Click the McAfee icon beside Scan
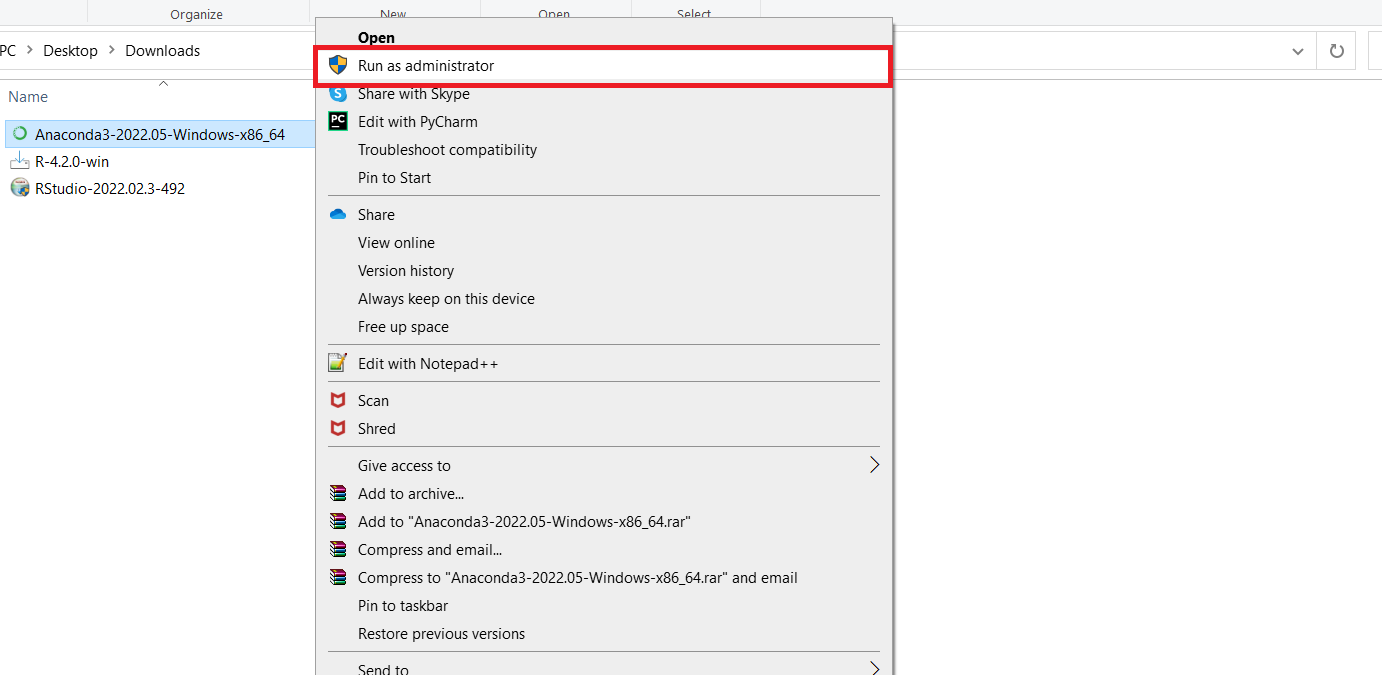 tap(338, 401)
